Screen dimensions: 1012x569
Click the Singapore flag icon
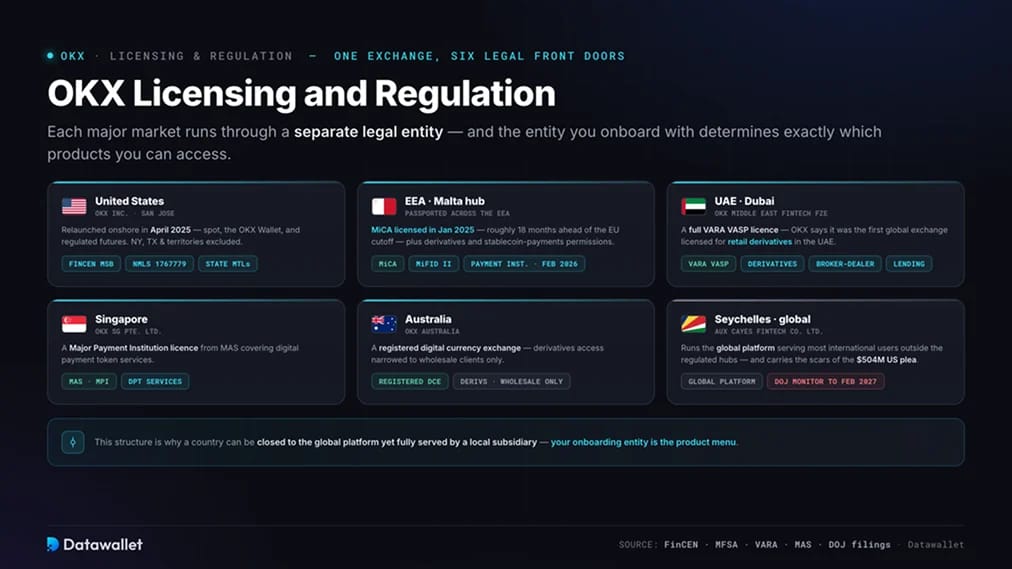tap(74, 324)
